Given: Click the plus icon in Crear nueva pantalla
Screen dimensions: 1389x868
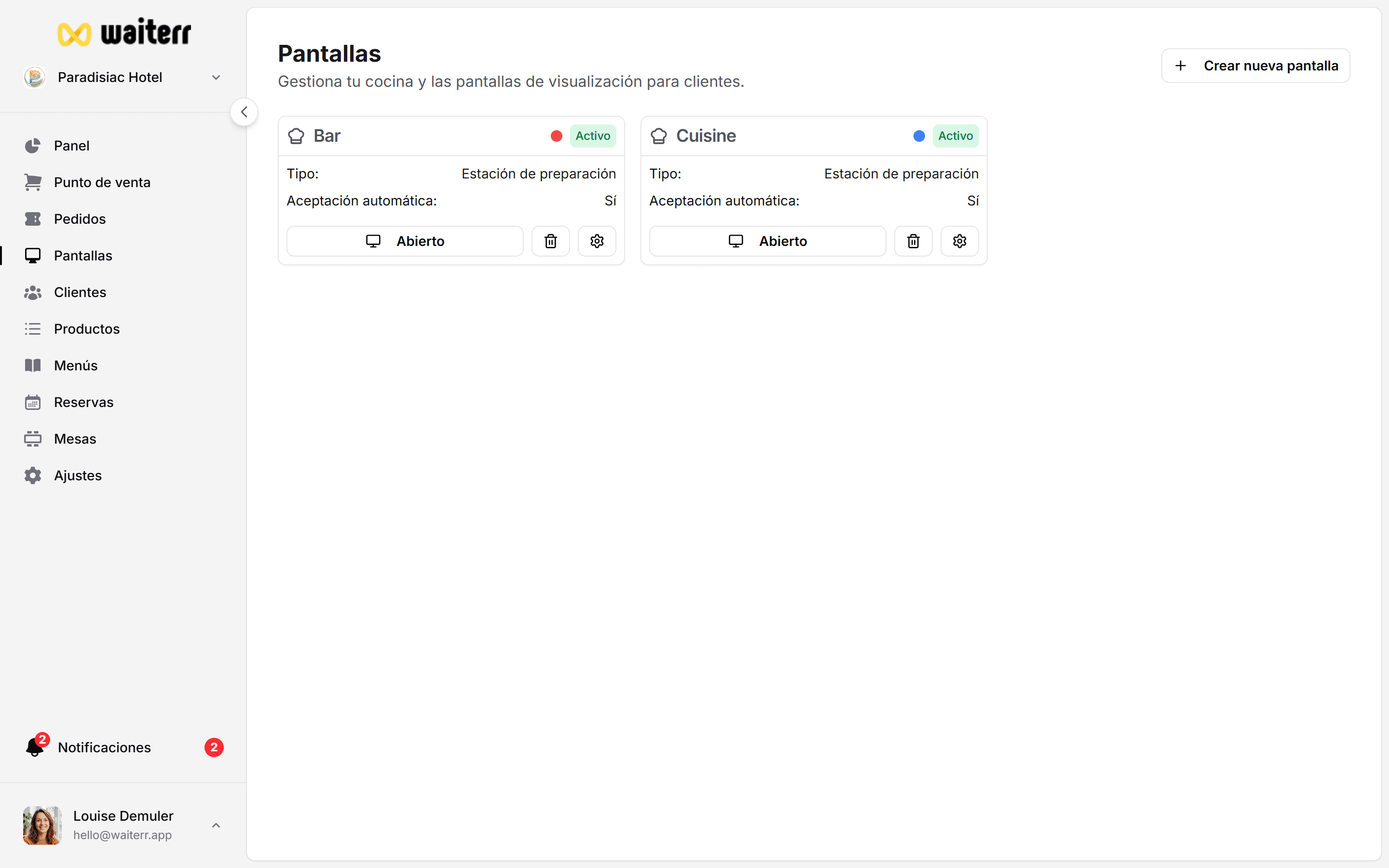Looking at the screenshot, I should pyautogui.click(x=1181, y=66).
